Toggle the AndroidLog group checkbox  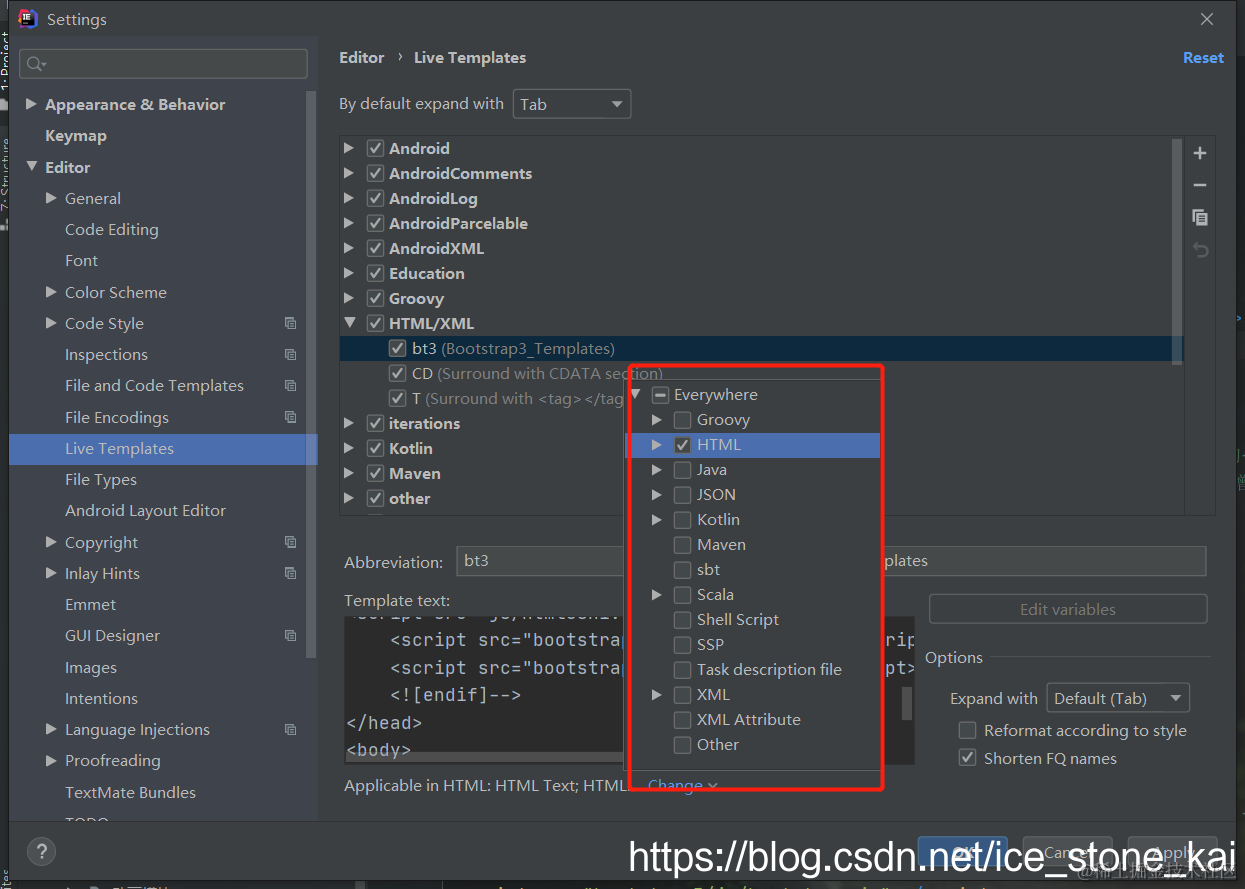coord(376,198)
